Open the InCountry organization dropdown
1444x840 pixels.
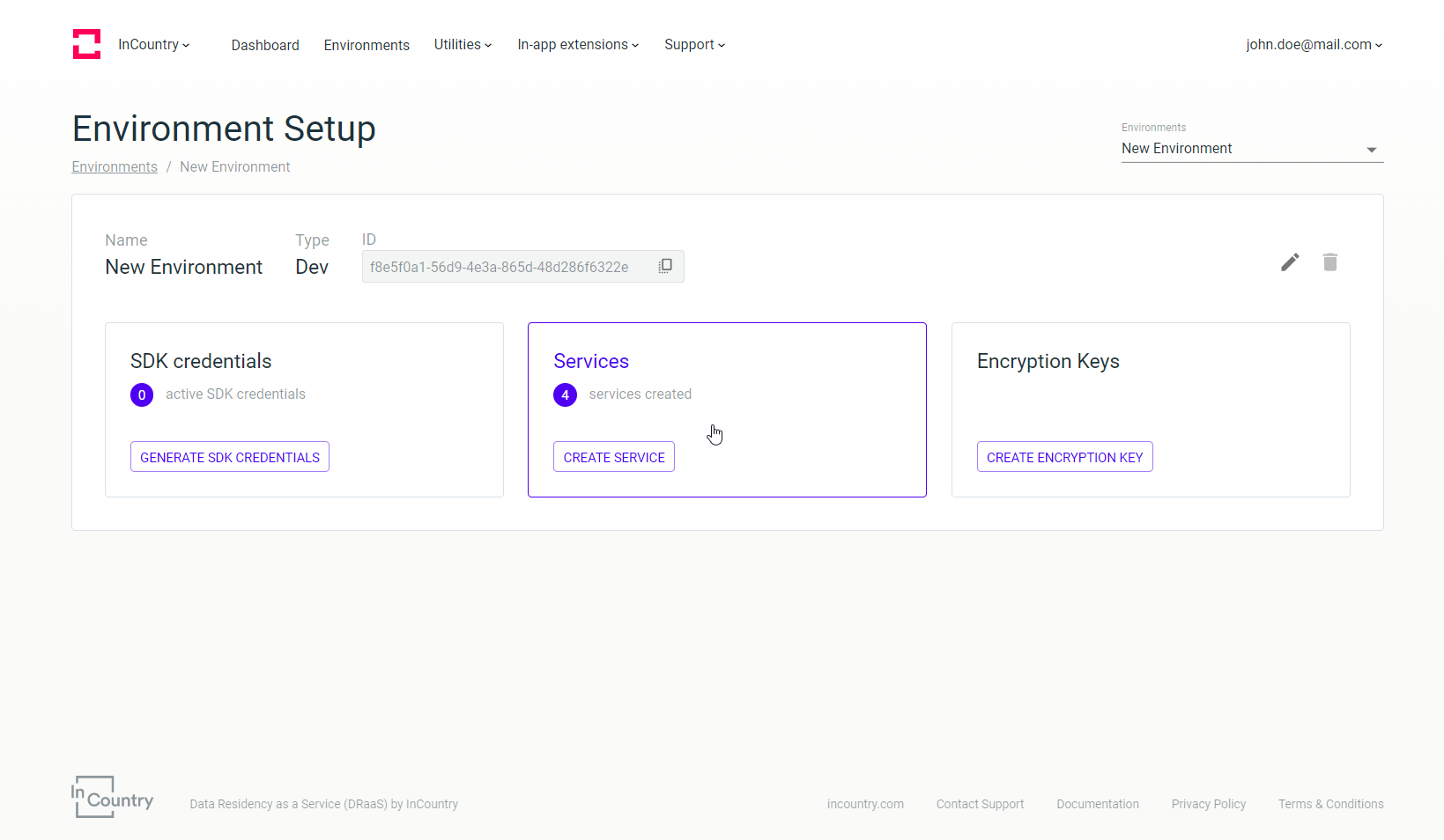153,45
